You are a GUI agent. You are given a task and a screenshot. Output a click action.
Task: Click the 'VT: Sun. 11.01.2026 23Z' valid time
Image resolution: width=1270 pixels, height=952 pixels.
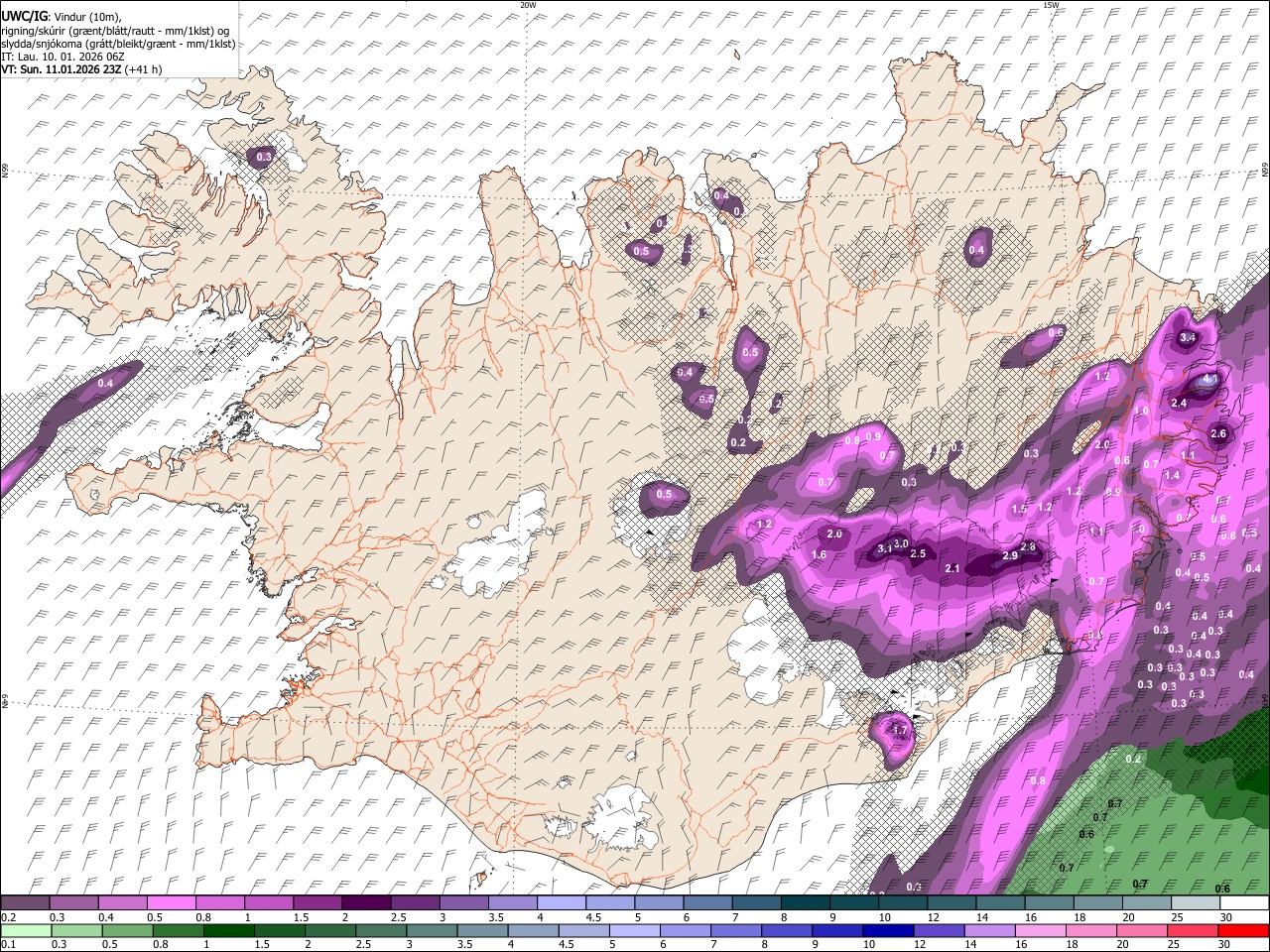click(x=62, y=69)
